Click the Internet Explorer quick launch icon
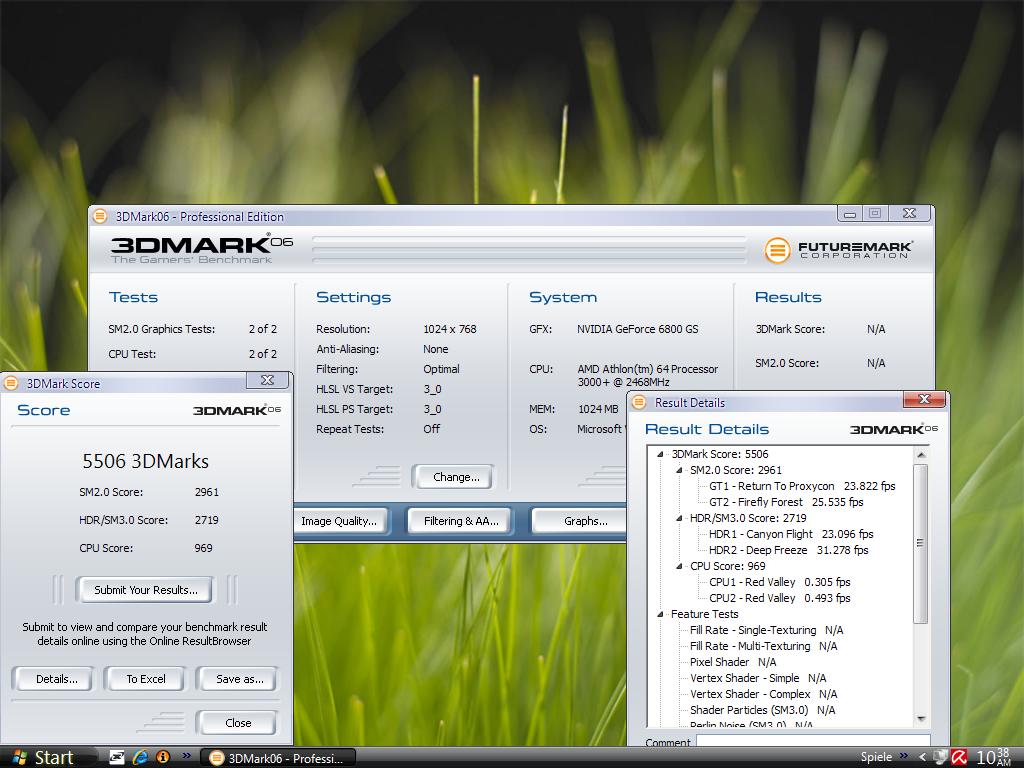The image size is (1024, 768). (140, 757)
